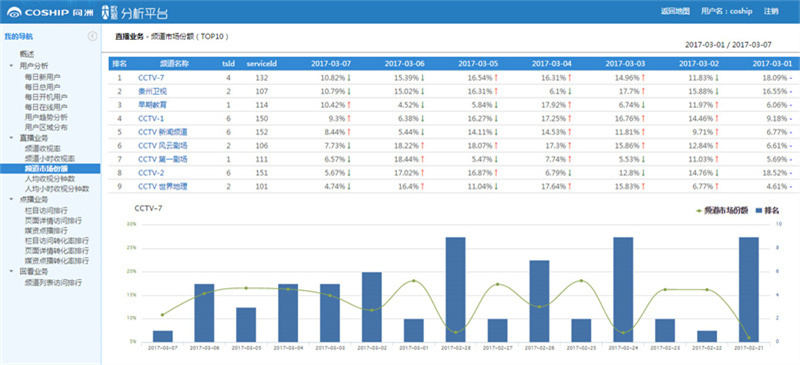Click the 直播业务 breadcrumb heading
800x365 pixels.
130,37
